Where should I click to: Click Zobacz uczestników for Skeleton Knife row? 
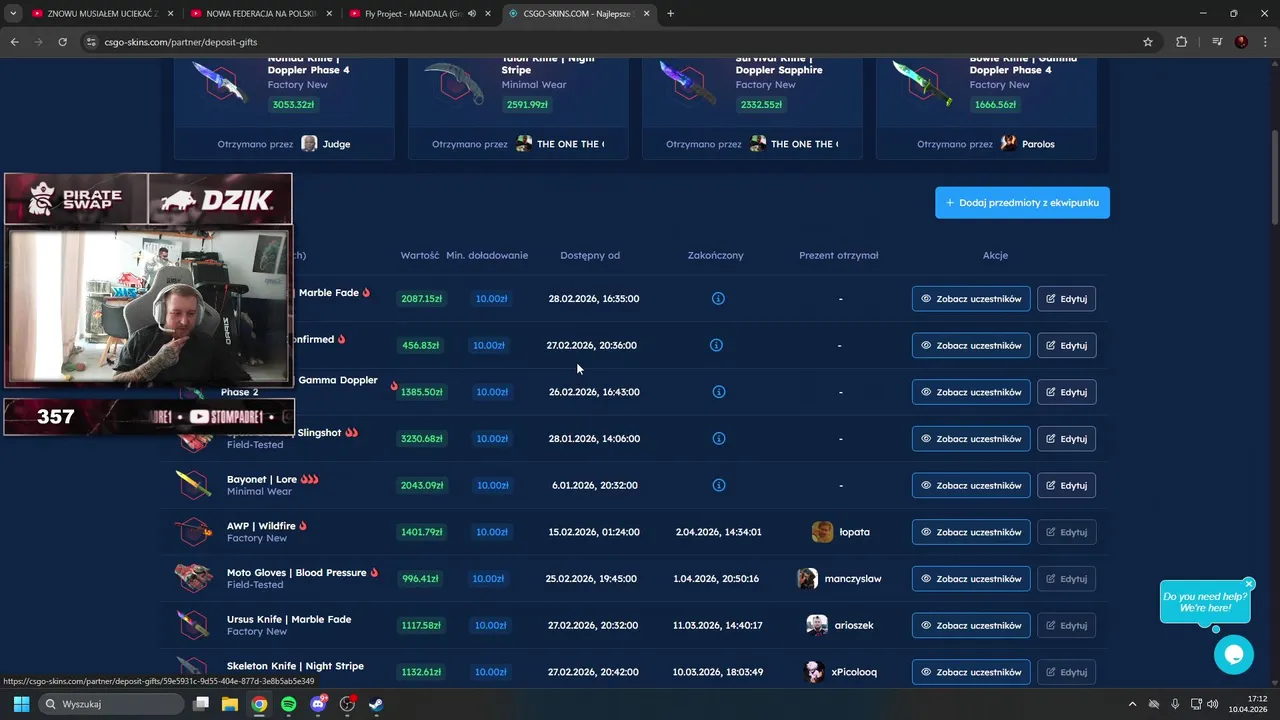click(x=971, y=672)
